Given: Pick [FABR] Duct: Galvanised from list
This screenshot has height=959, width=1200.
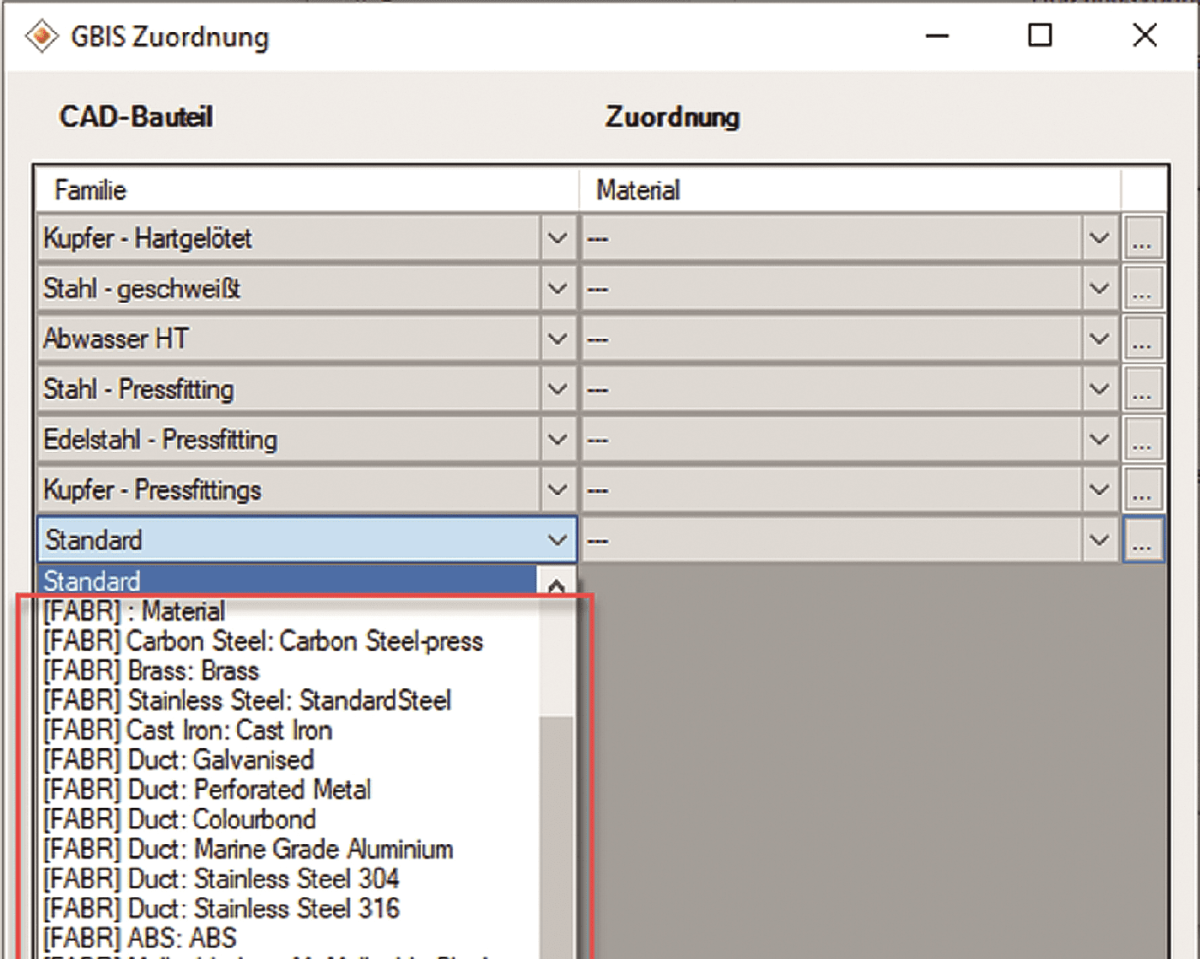Looking at the screenshot, I should pyautogui.click(x=179, y=760).
